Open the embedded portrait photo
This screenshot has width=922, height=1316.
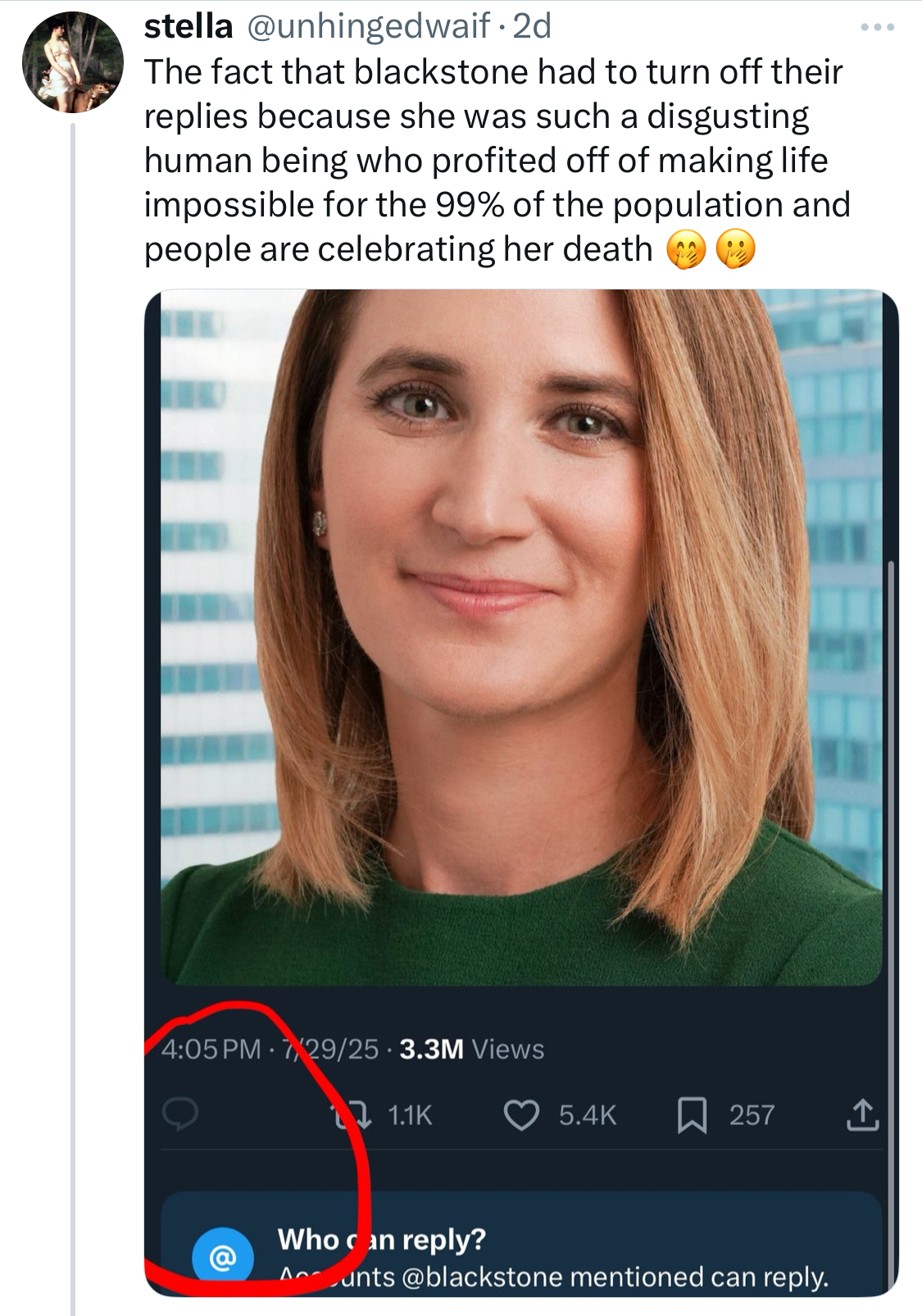point(521,637)
